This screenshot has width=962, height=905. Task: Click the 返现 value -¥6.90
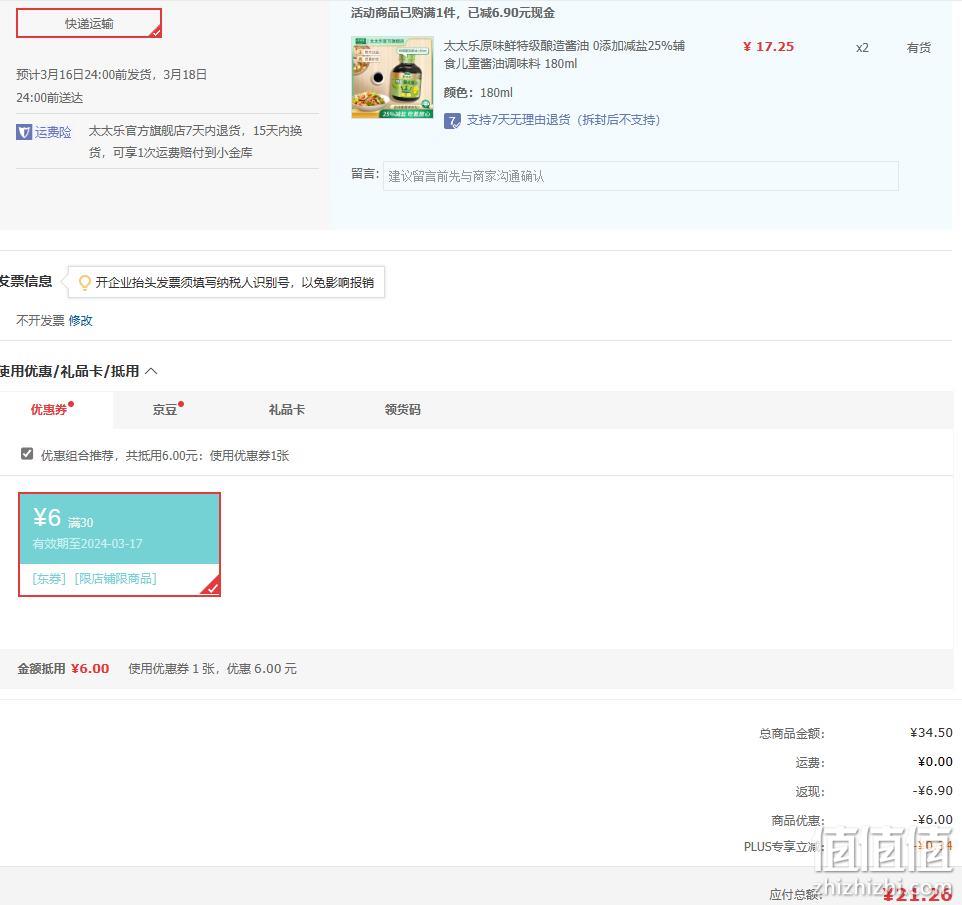click(x=933, y=791)
